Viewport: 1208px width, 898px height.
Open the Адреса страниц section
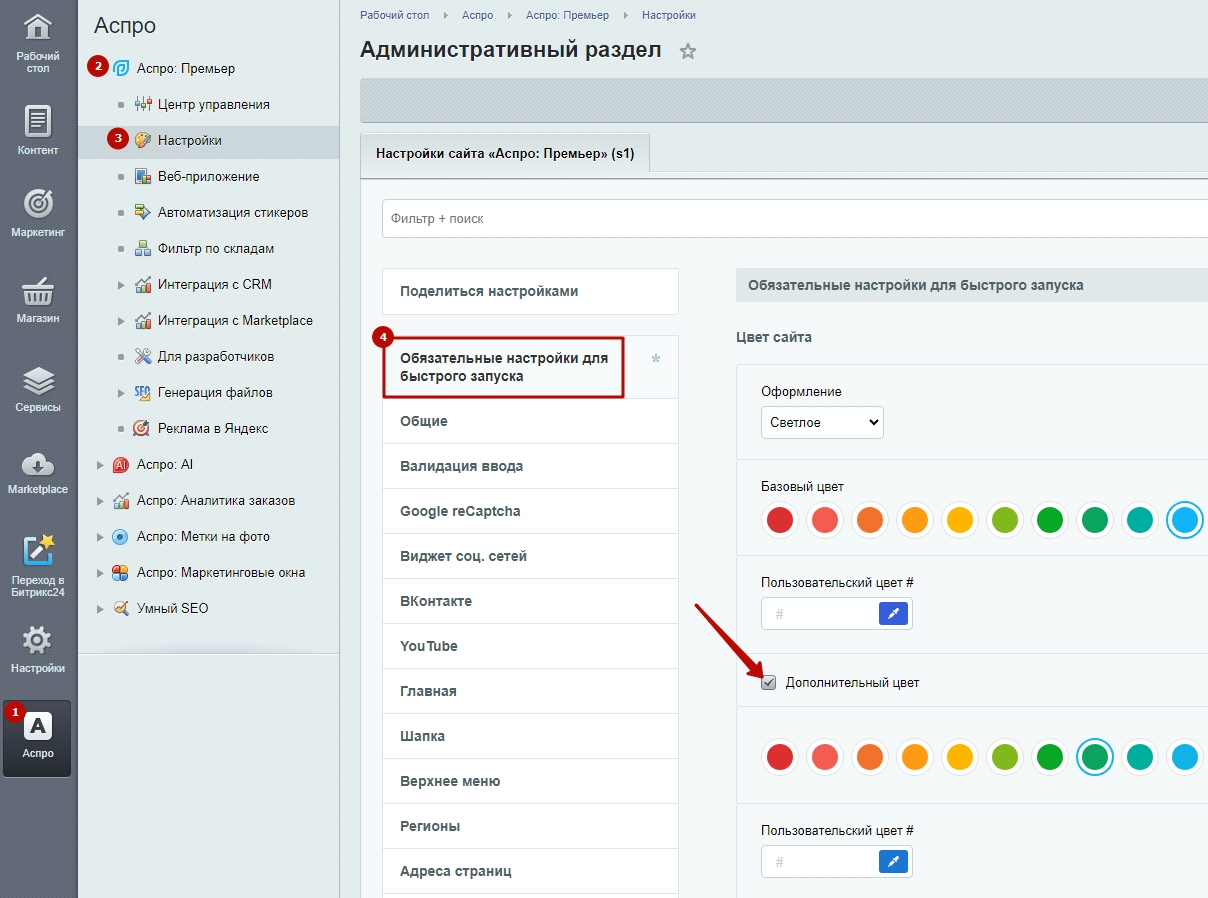530,871
